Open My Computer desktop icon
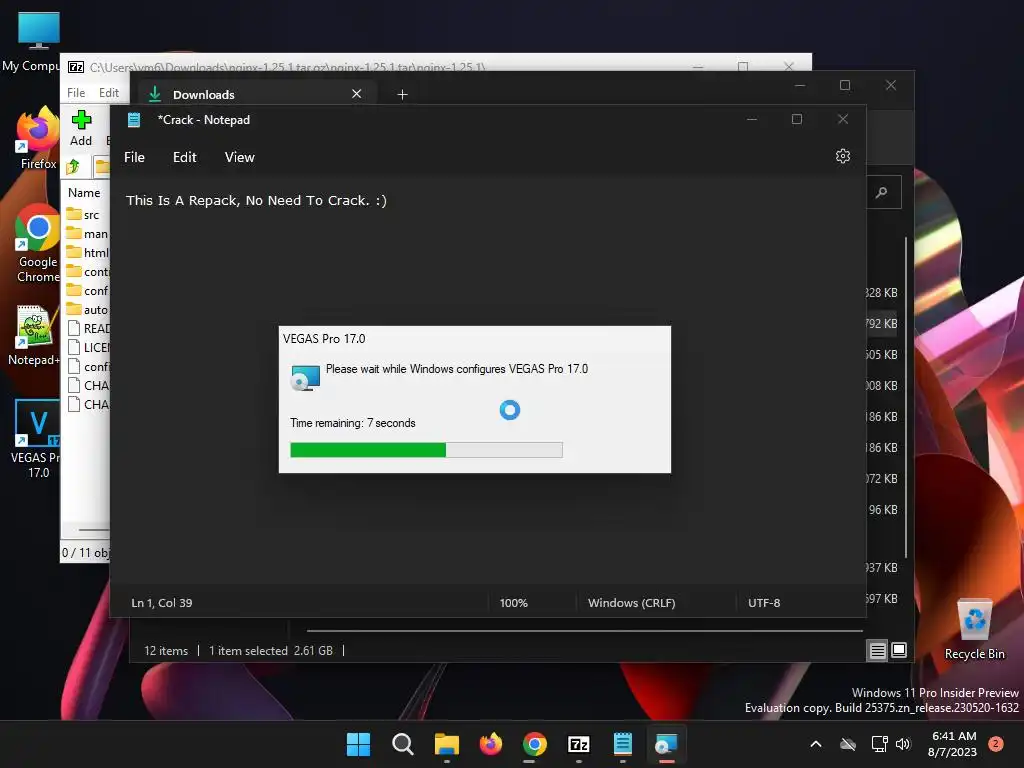 pyautogui.click(x=38, y=42)
